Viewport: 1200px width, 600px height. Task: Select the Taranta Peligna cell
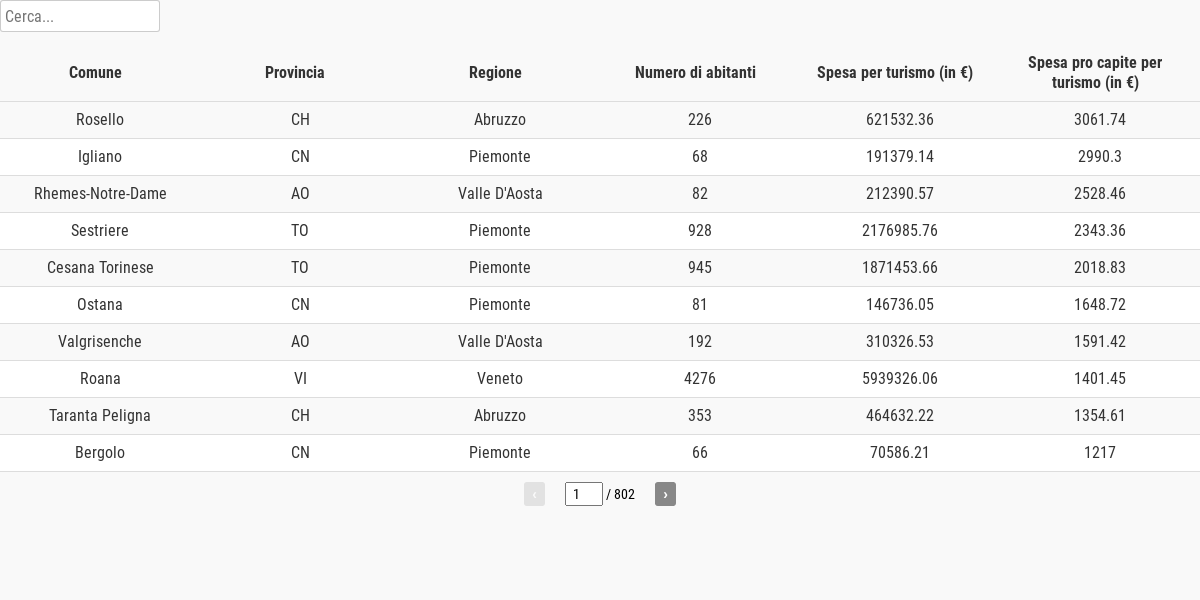pyautogui.click(x=100, y=416)
